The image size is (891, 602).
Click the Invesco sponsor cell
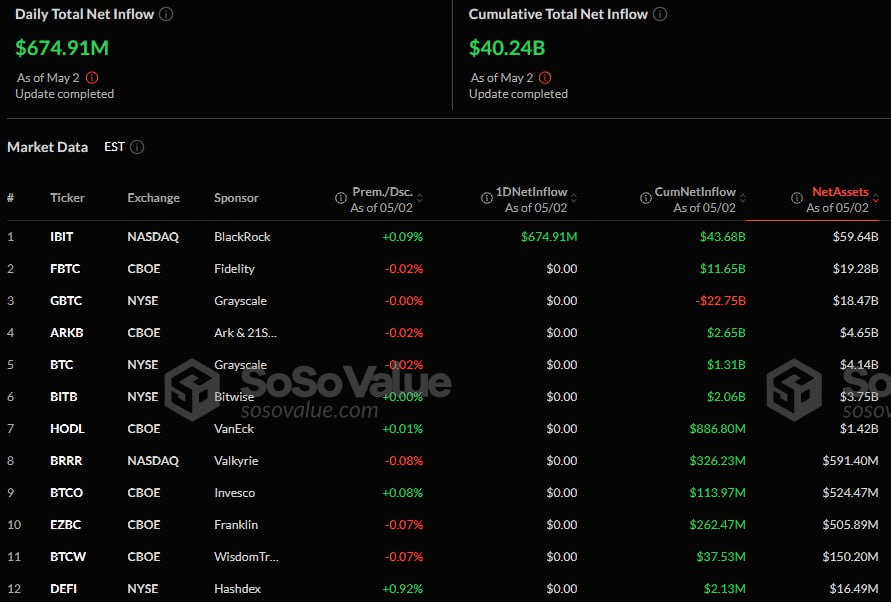click(235, 493)
